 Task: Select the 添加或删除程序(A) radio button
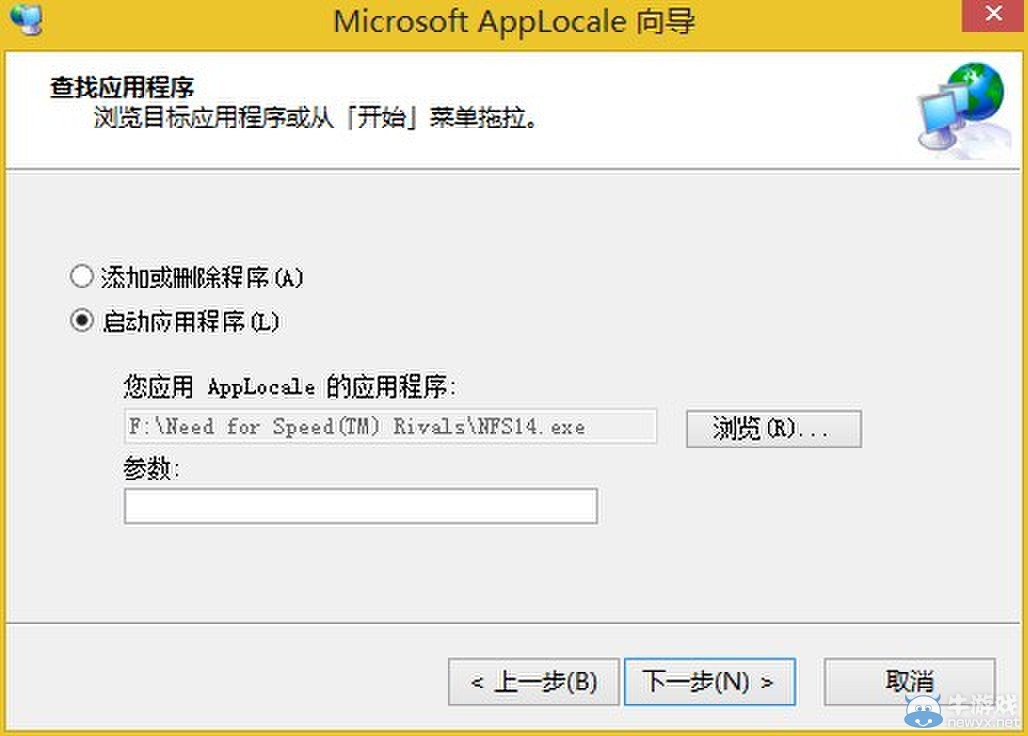(81, 277)
